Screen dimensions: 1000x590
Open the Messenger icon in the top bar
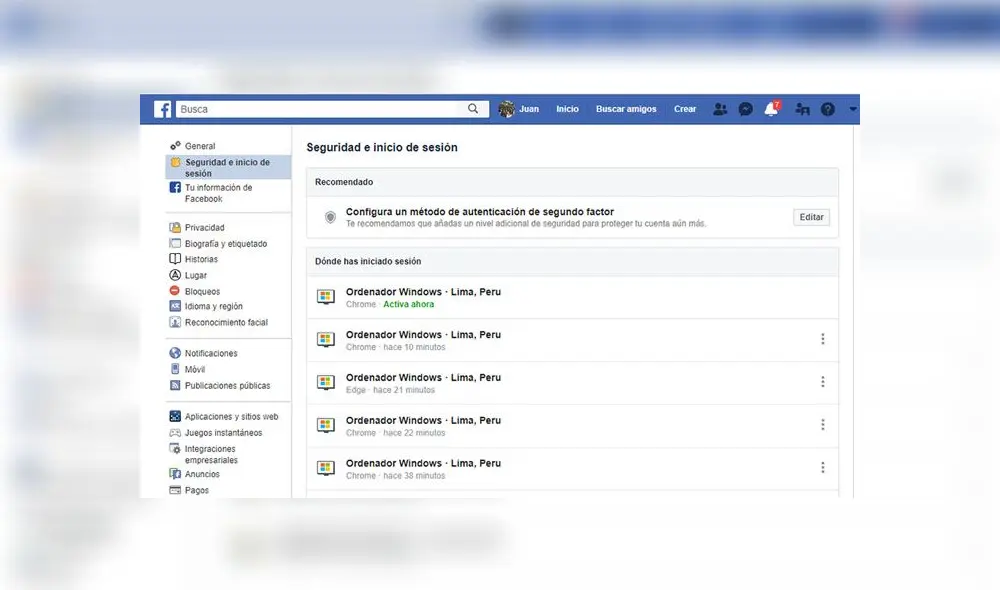pos(745,109)
